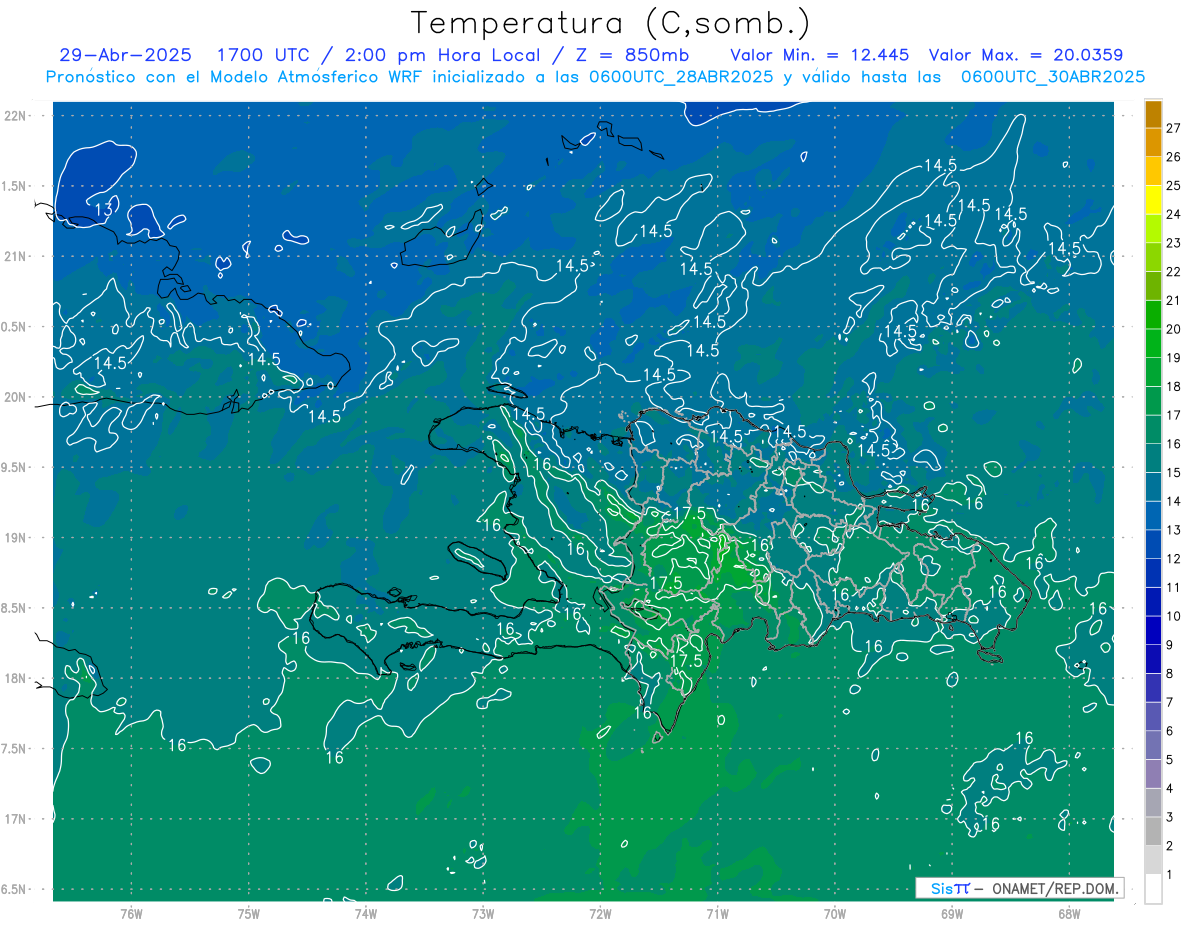Screen dimensions: 1200x927
Task: Click the 'Temperatura (C,somb.)' title
Action: [610, 23]
